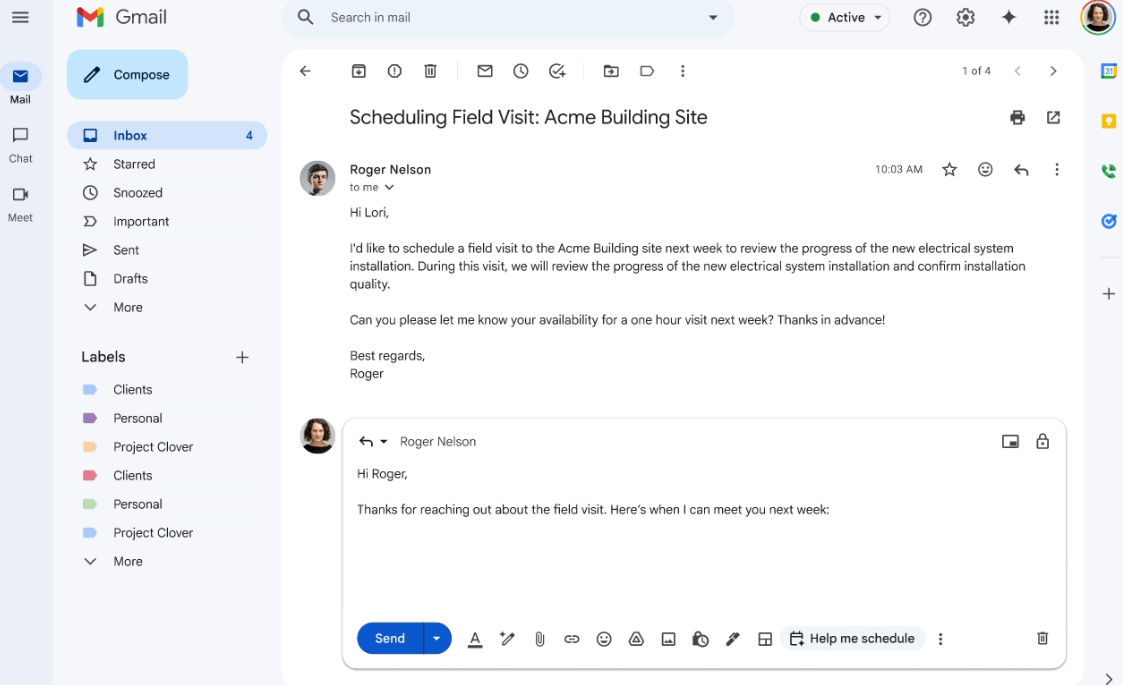The width and height of the screenshot is (1123, 685).
Task: Open the Gemini sparkle icon
Action: tap(1008, 18)
